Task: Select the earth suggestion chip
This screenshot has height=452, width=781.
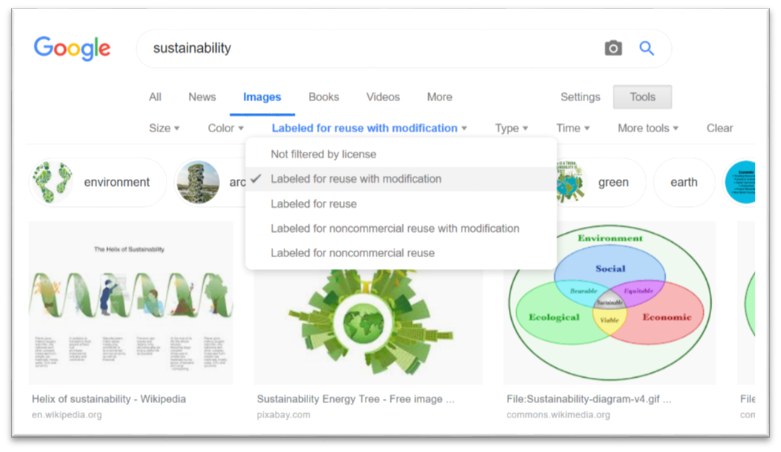Action: (684, 182)
